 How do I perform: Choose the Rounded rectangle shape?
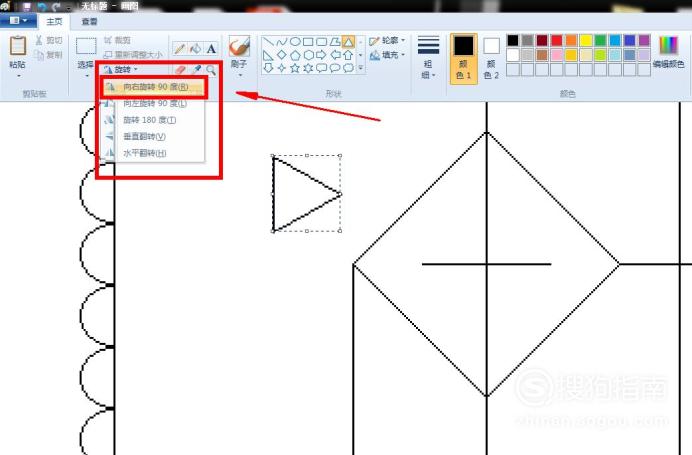(321, 42)
